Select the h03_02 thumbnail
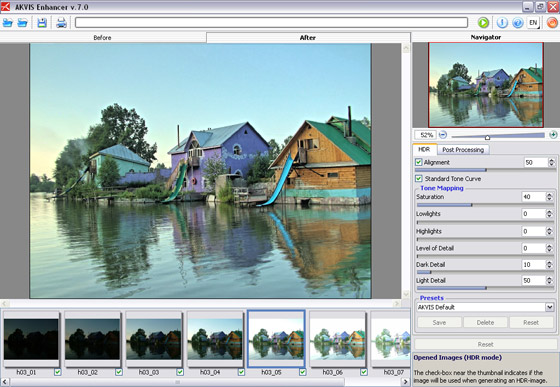This screenshot has height=387, width=560. click(92, 339)
